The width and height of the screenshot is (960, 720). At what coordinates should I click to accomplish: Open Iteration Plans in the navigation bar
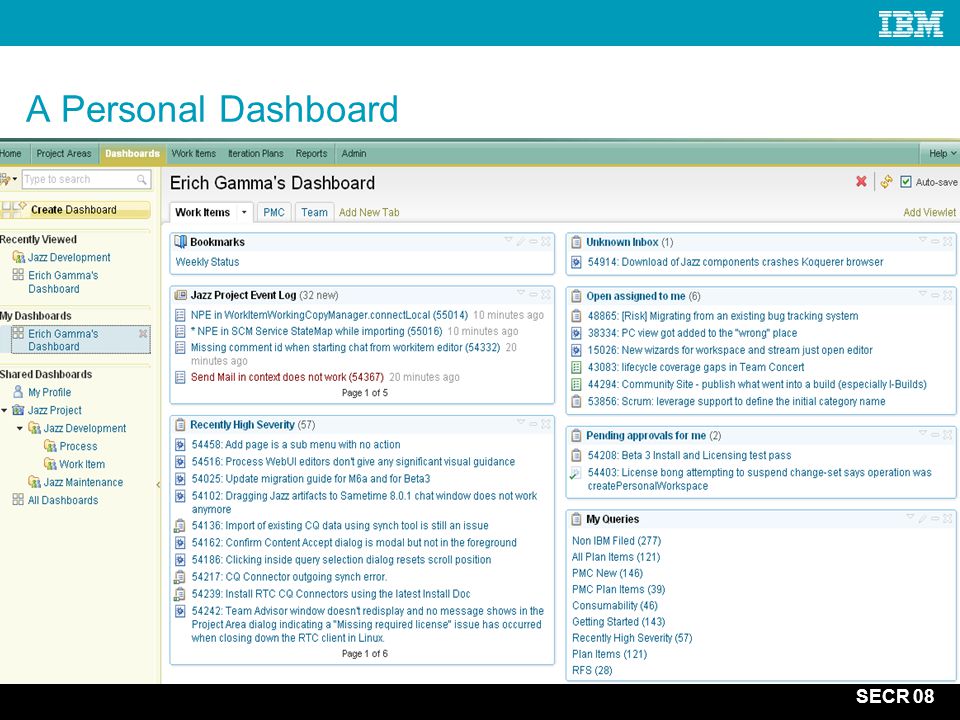pos(256,154)
